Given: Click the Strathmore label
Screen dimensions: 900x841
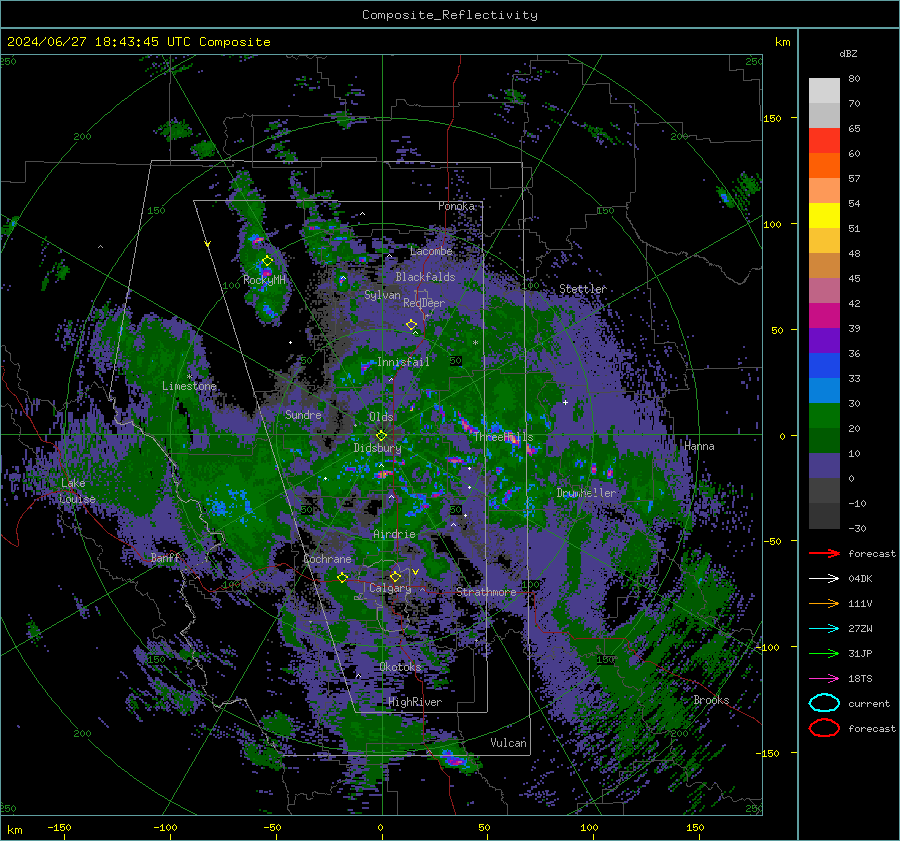Looking at the screenshot, I should (486, 591).
